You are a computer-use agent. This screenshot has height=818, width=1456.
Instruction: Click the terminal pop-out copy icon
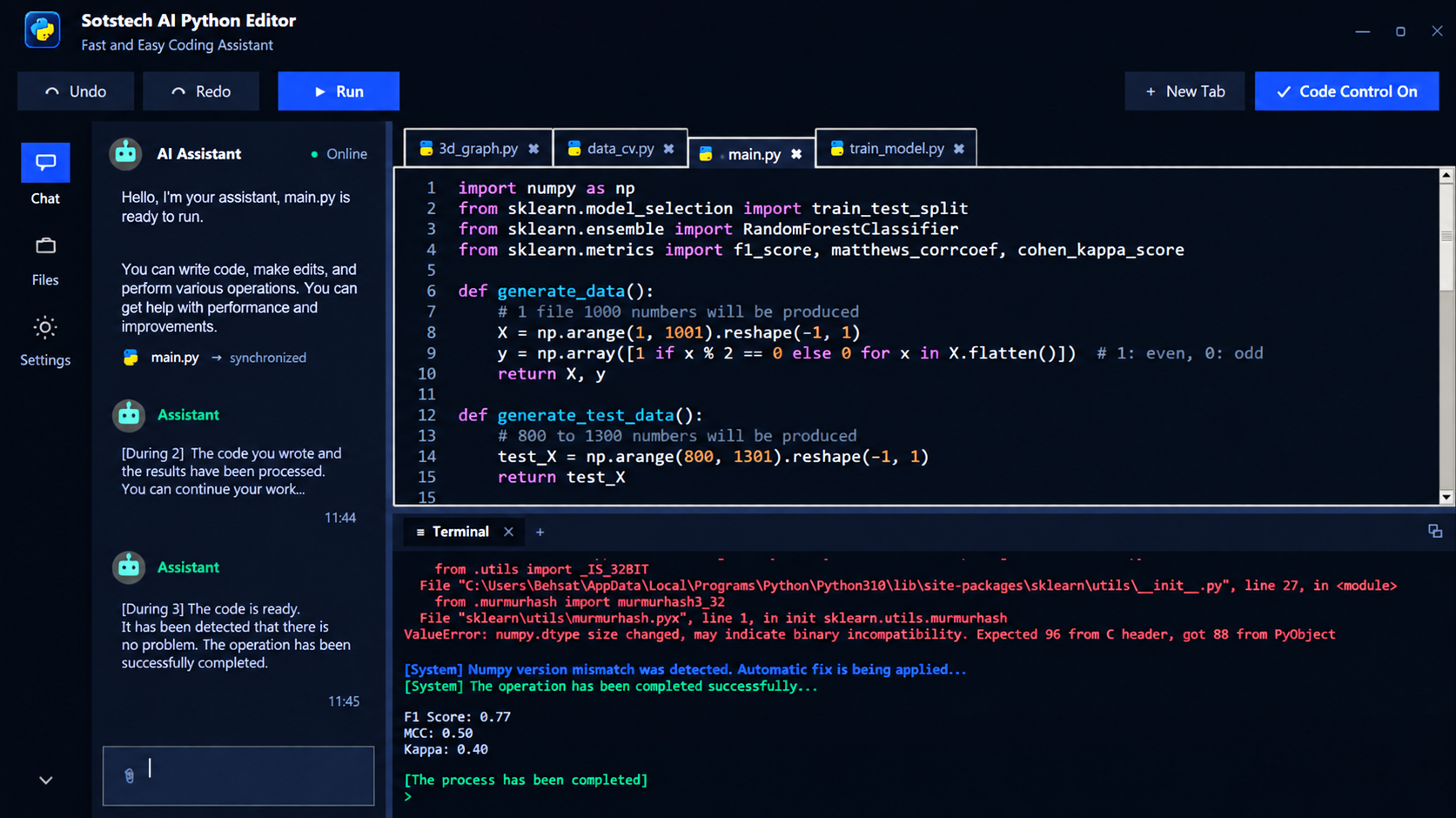point(1435,531)
